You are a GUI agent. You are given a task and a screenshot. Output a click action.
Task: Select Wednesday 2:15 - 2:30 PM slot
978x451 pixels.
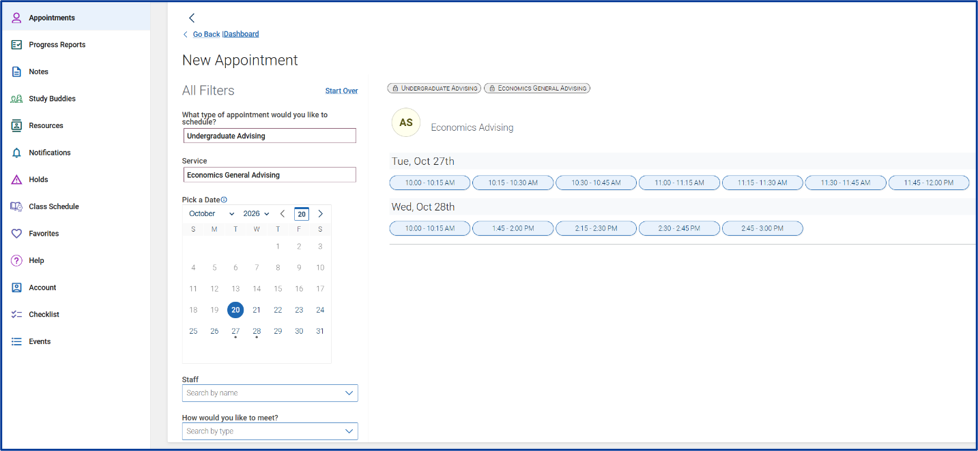pyautogui.click(x=596, y=228)
